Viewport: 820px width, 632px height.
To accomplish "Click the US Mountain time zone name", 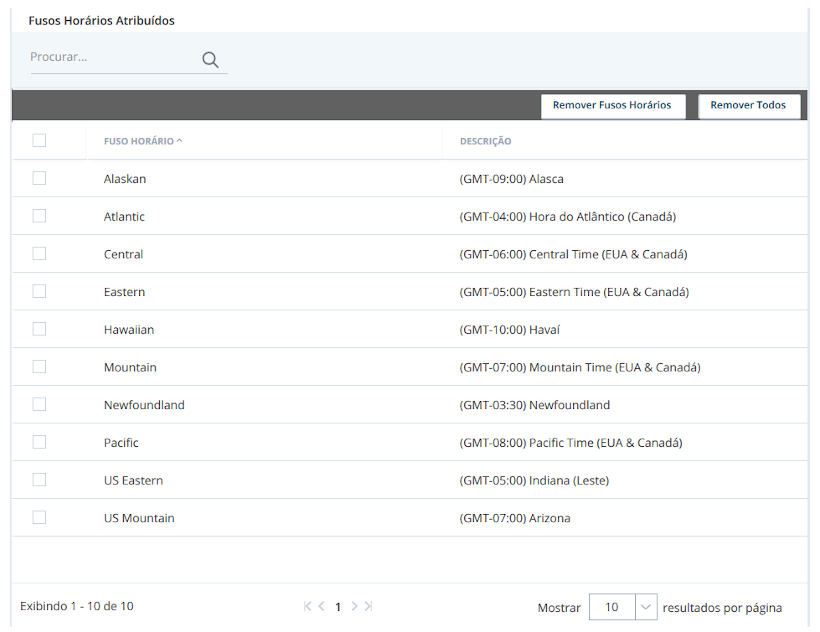I will (x=139, y=518).
